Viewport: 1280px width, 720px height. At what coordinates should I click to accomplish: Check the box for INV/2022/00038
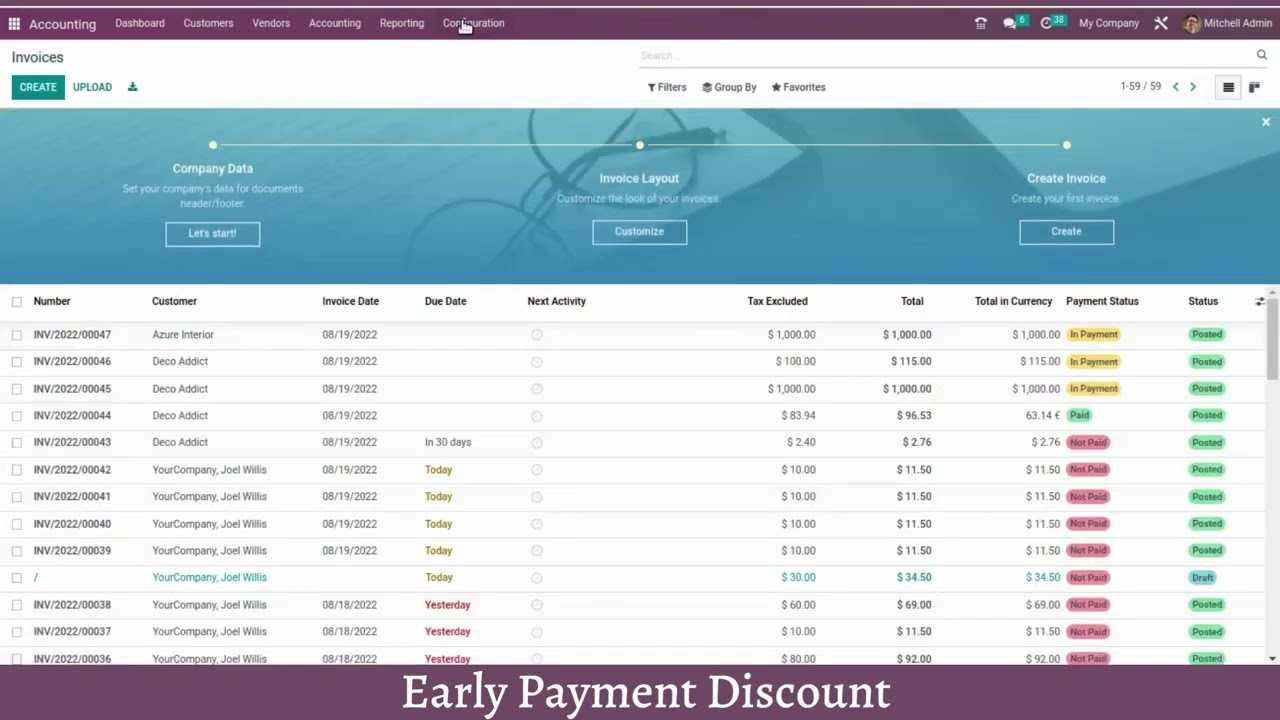click(17, 605)
